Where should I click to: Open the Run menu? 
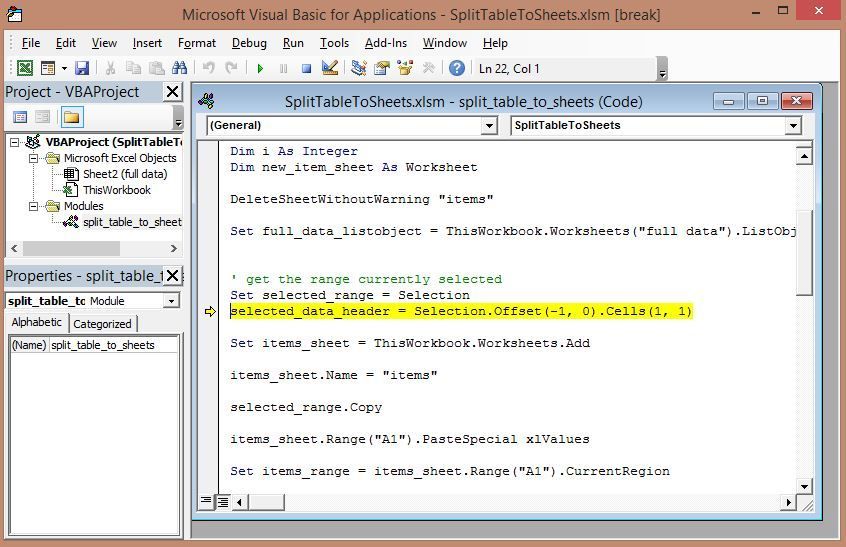(x=293, y=43)
